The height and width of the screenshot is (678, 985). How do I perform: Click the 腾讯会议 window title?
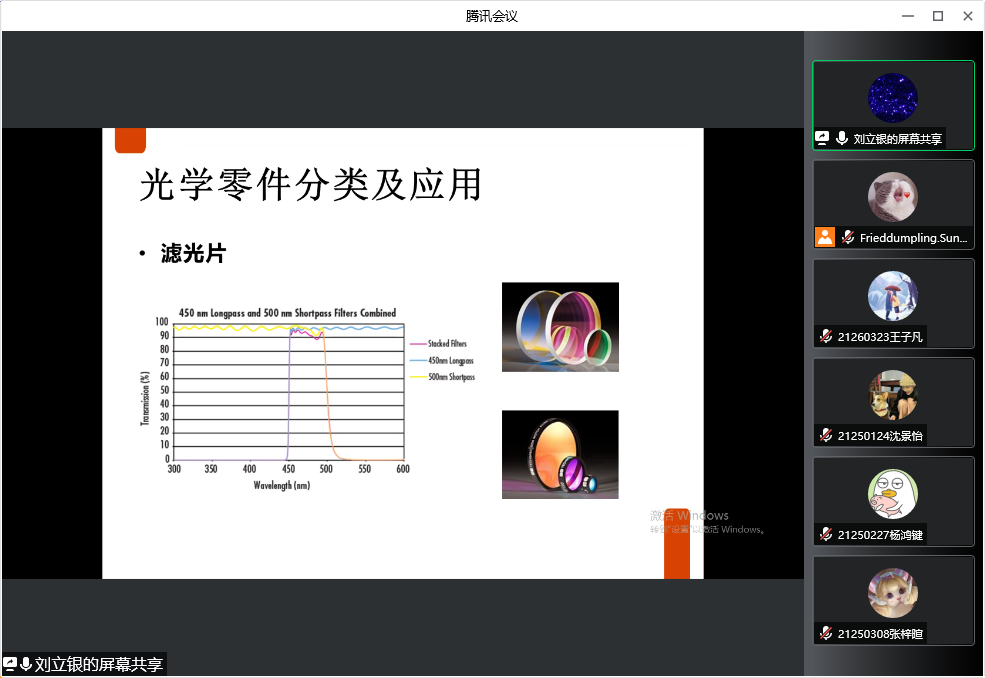(492, 16)
